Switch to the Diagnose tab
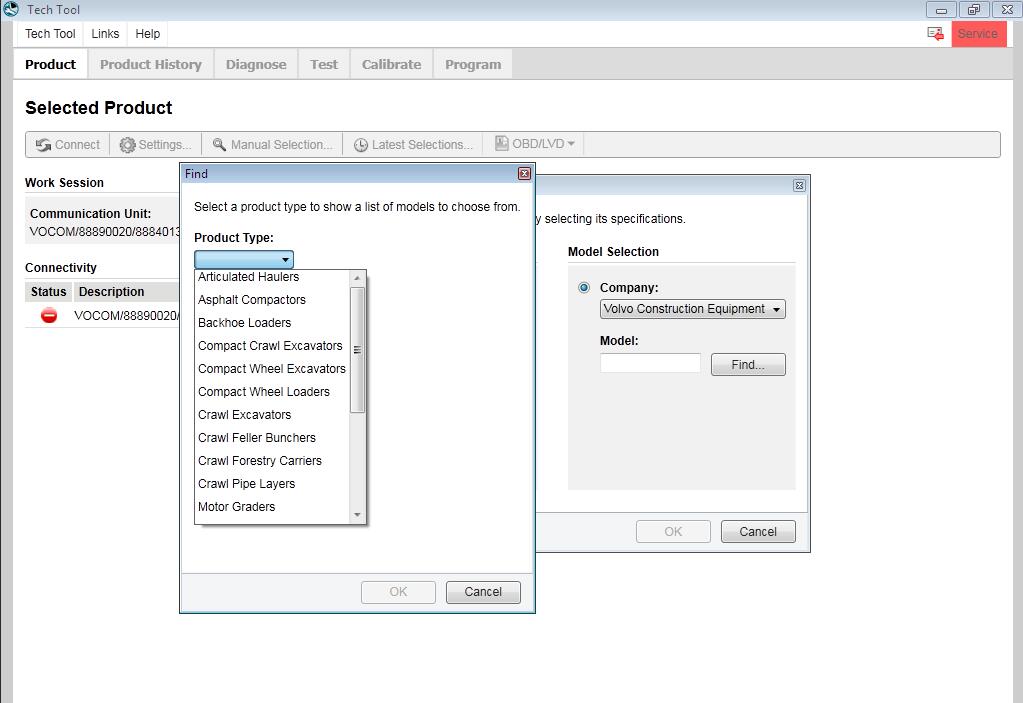The height and width of the screenshot is (703, 1023). 256,65
